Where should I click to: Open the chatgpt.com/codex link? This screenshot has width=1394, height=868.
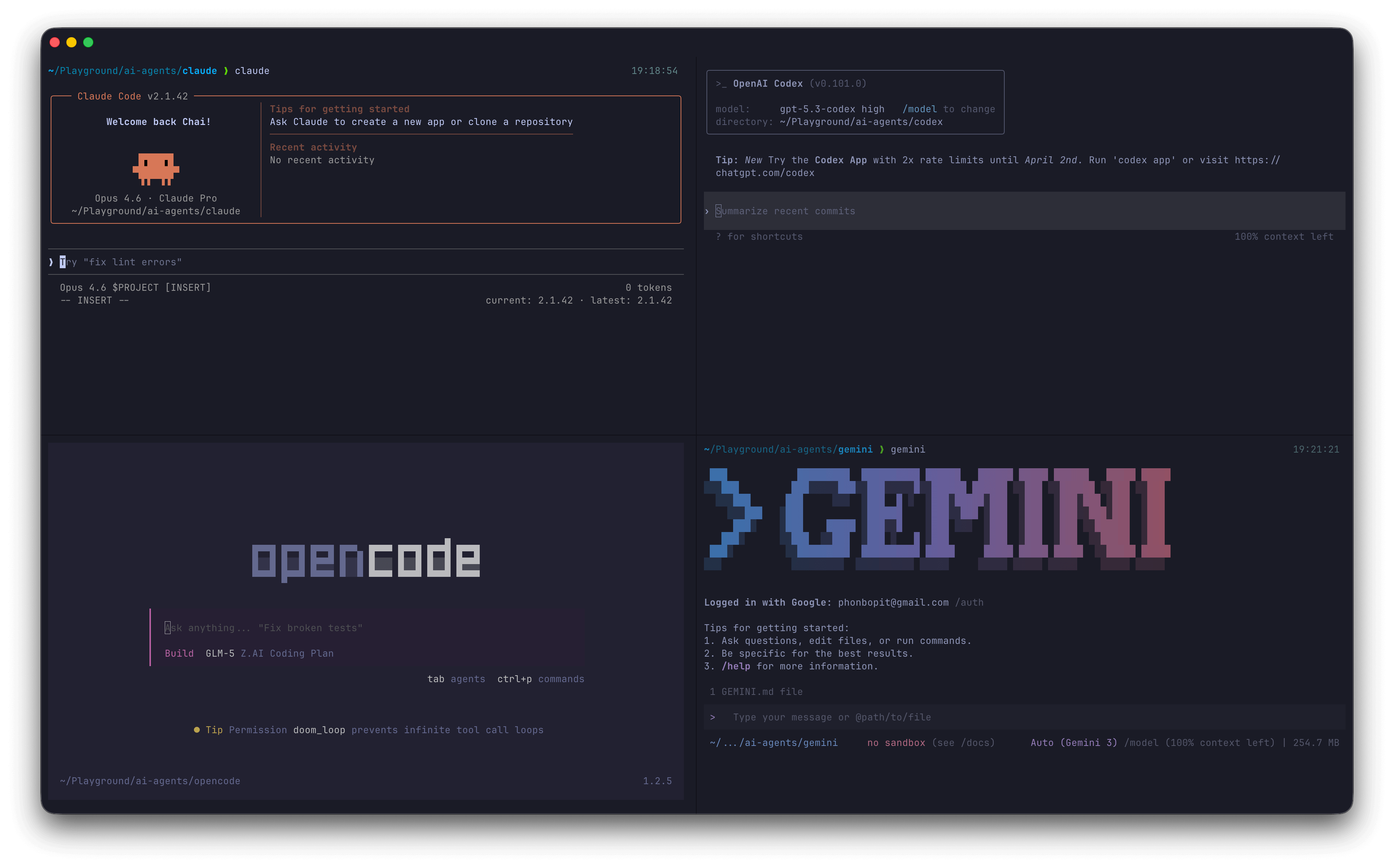tap(765, 172)
